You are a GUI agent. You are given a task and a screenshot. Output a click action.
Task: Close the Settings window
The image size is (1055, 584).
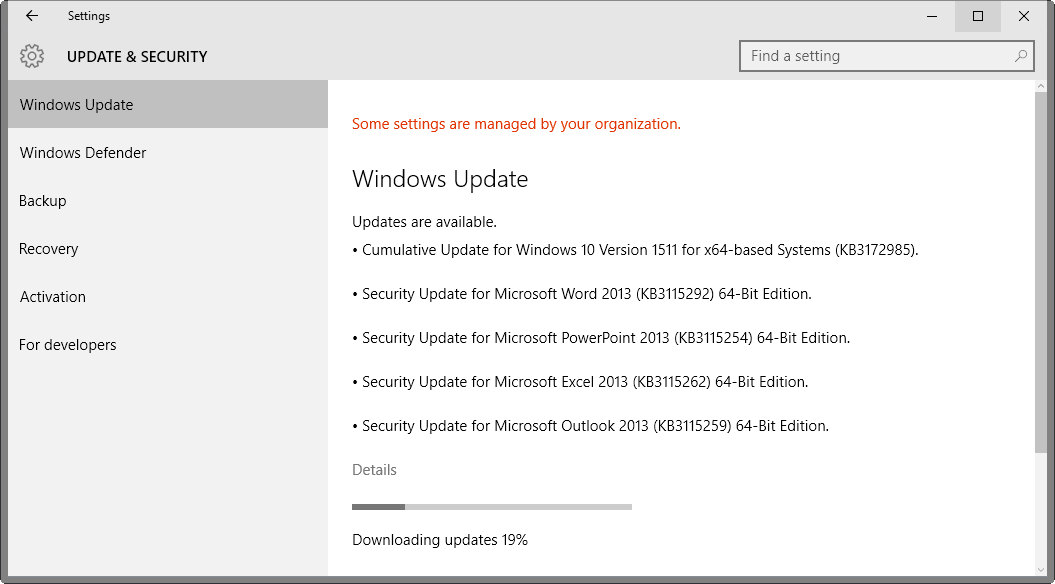[x=1023, y=16]
